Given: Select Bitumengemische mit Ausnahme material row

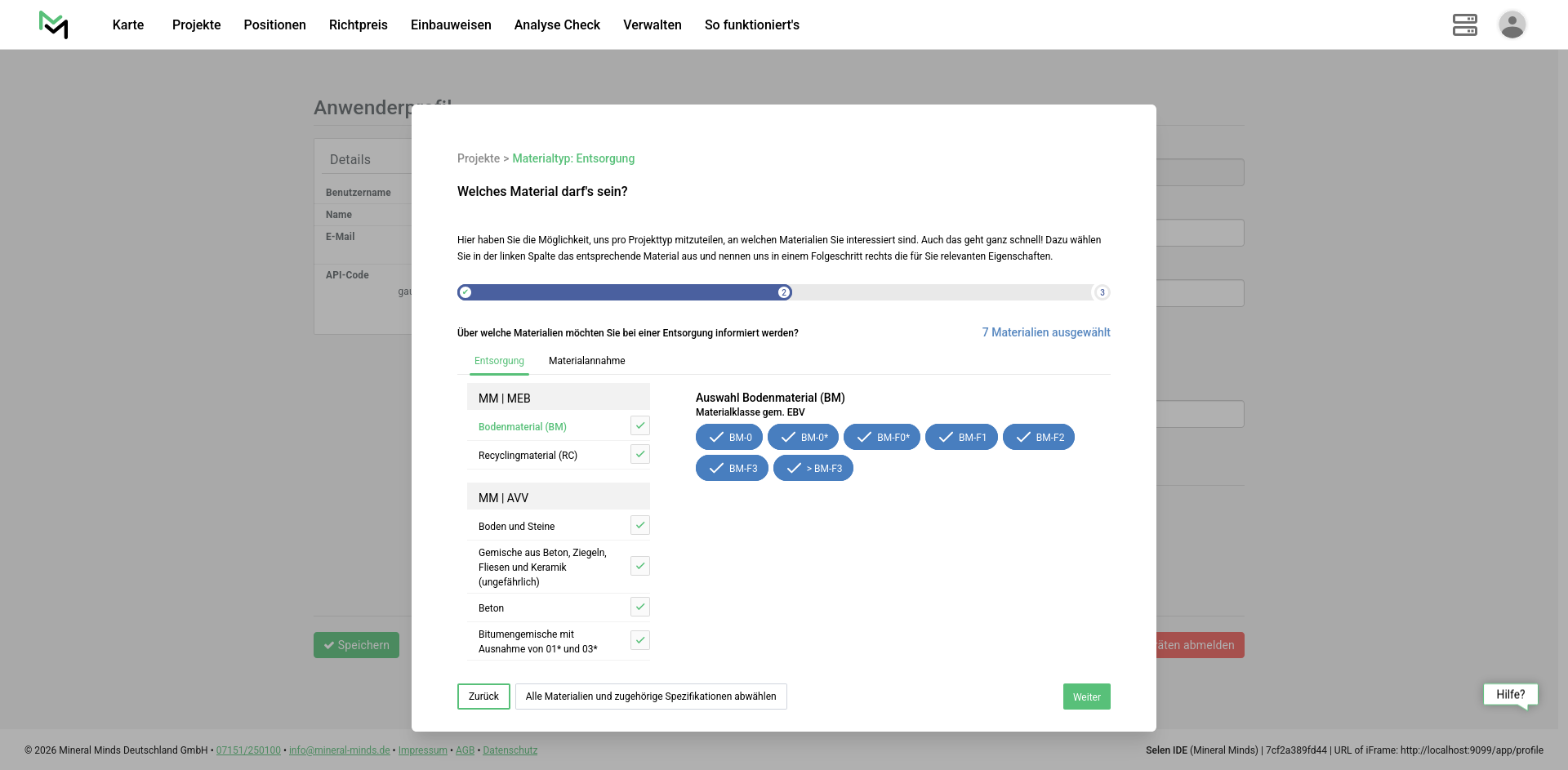Looking at the screenshot, I should pos(537,641).
